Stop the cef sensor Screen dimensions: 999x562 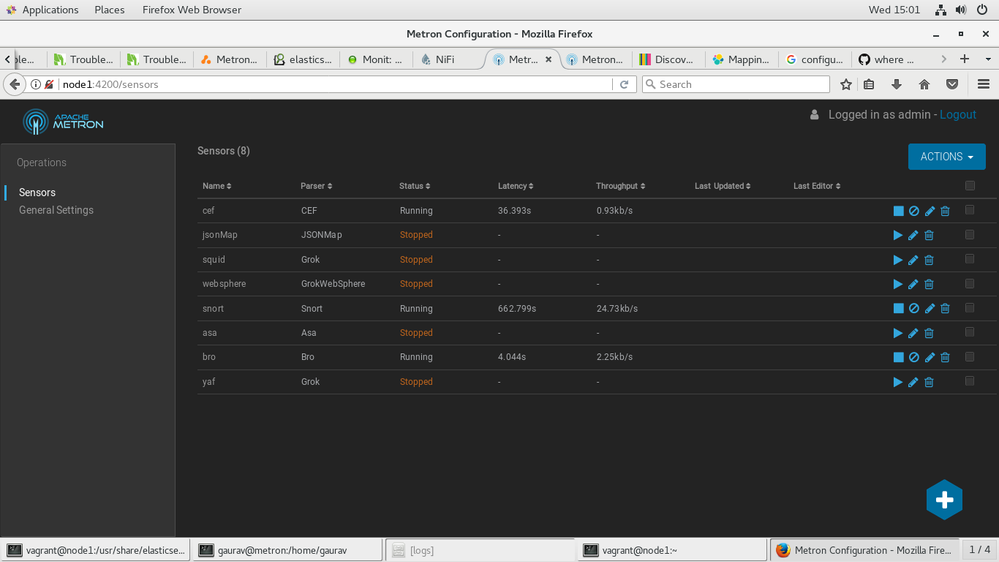[x=898, y=211]
